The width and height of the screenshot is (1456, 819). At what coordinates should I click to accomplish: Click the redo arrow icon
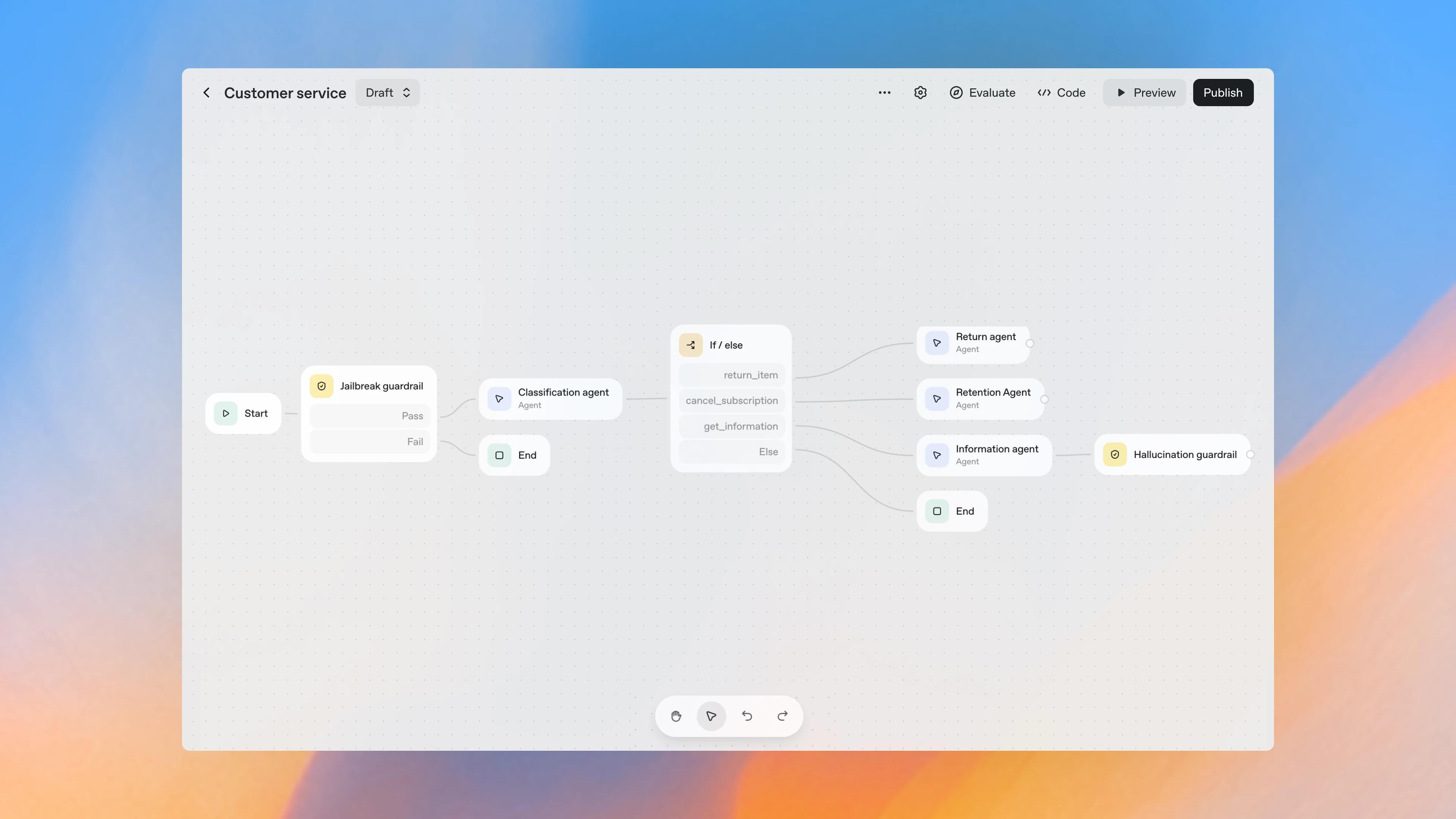782,716
